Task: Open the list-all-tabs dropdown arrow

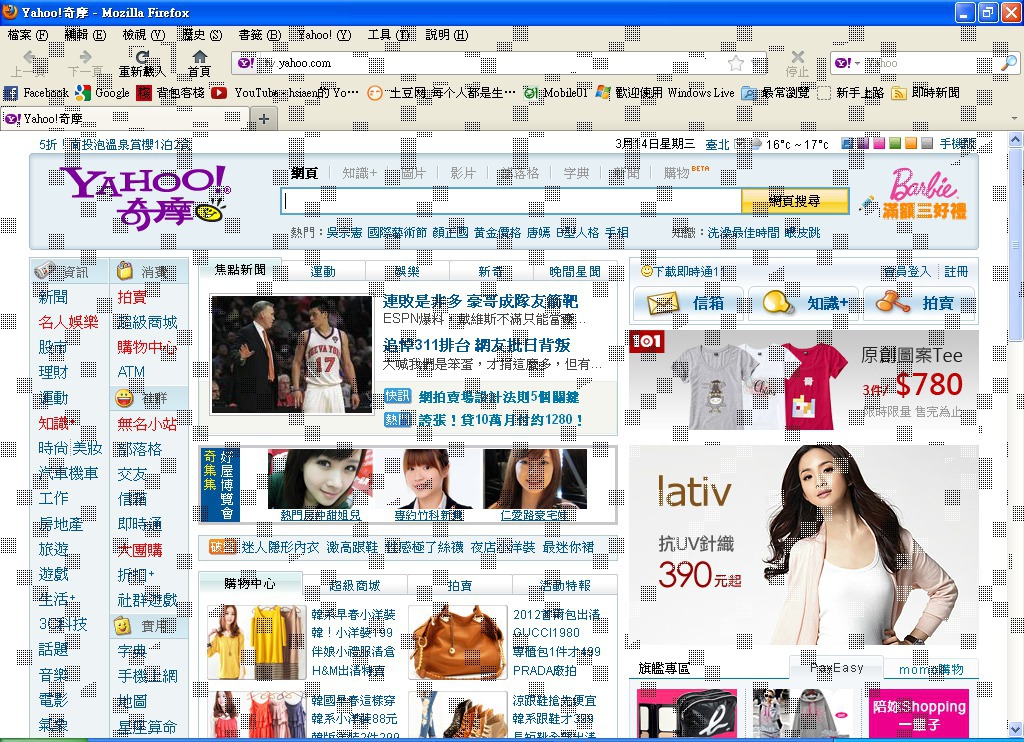Action: coord(1014,119)
